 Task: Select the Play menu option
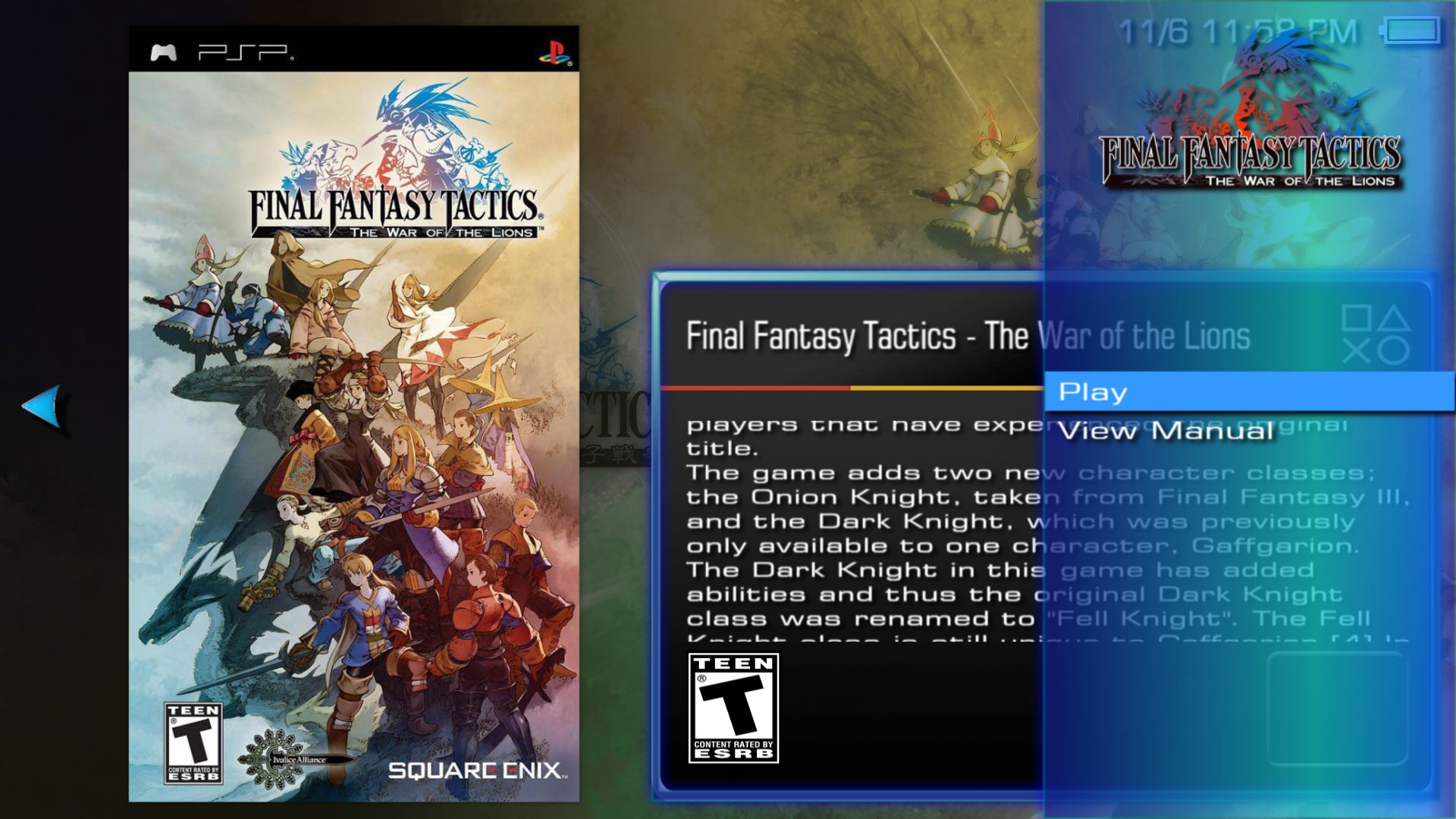point(1249,391)
